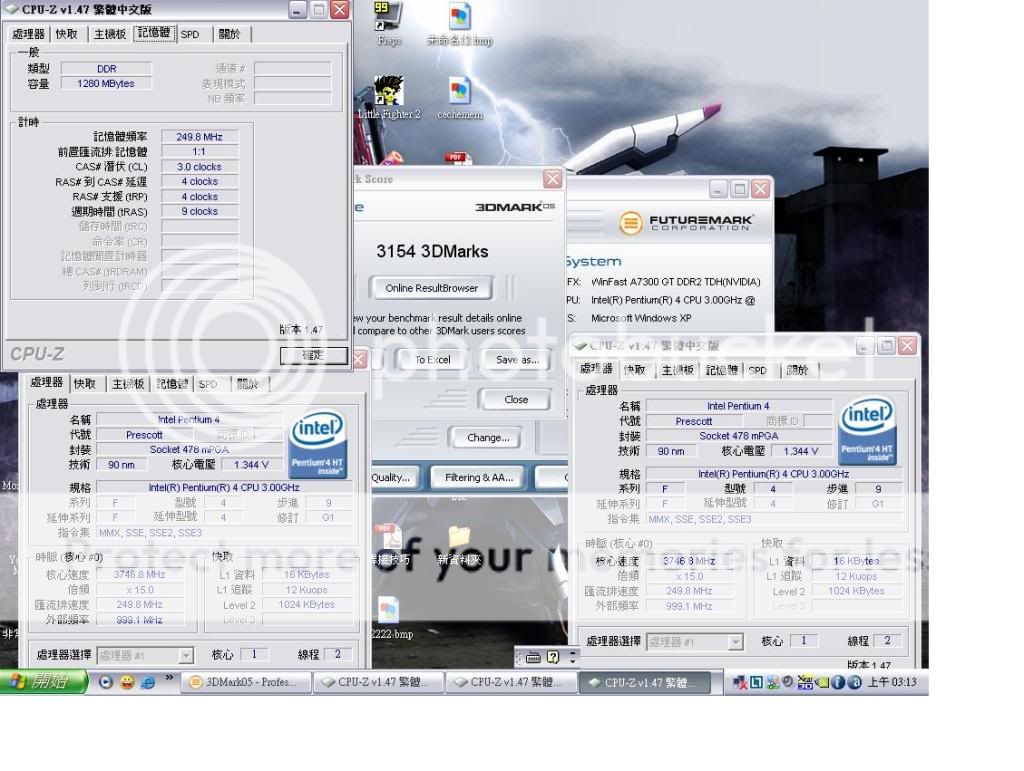Open the 新資料夾 desktop folder
Viewport: 1024px width, 771px height.
pos(460,544)
